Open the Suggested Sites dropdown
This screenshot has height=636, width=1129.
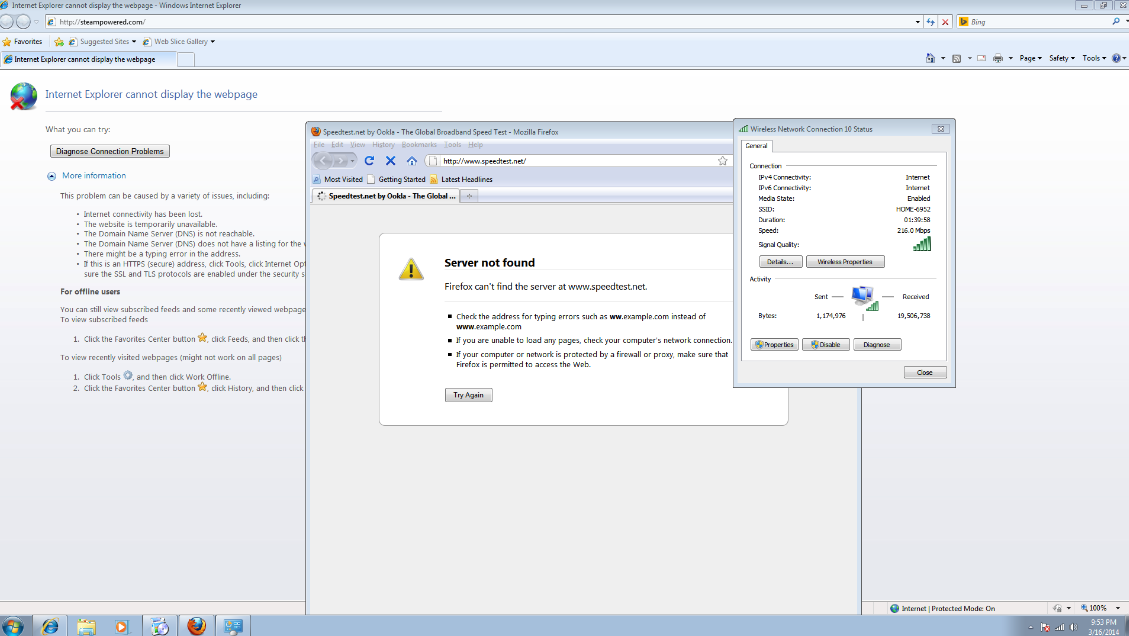(x=133, y=42)
